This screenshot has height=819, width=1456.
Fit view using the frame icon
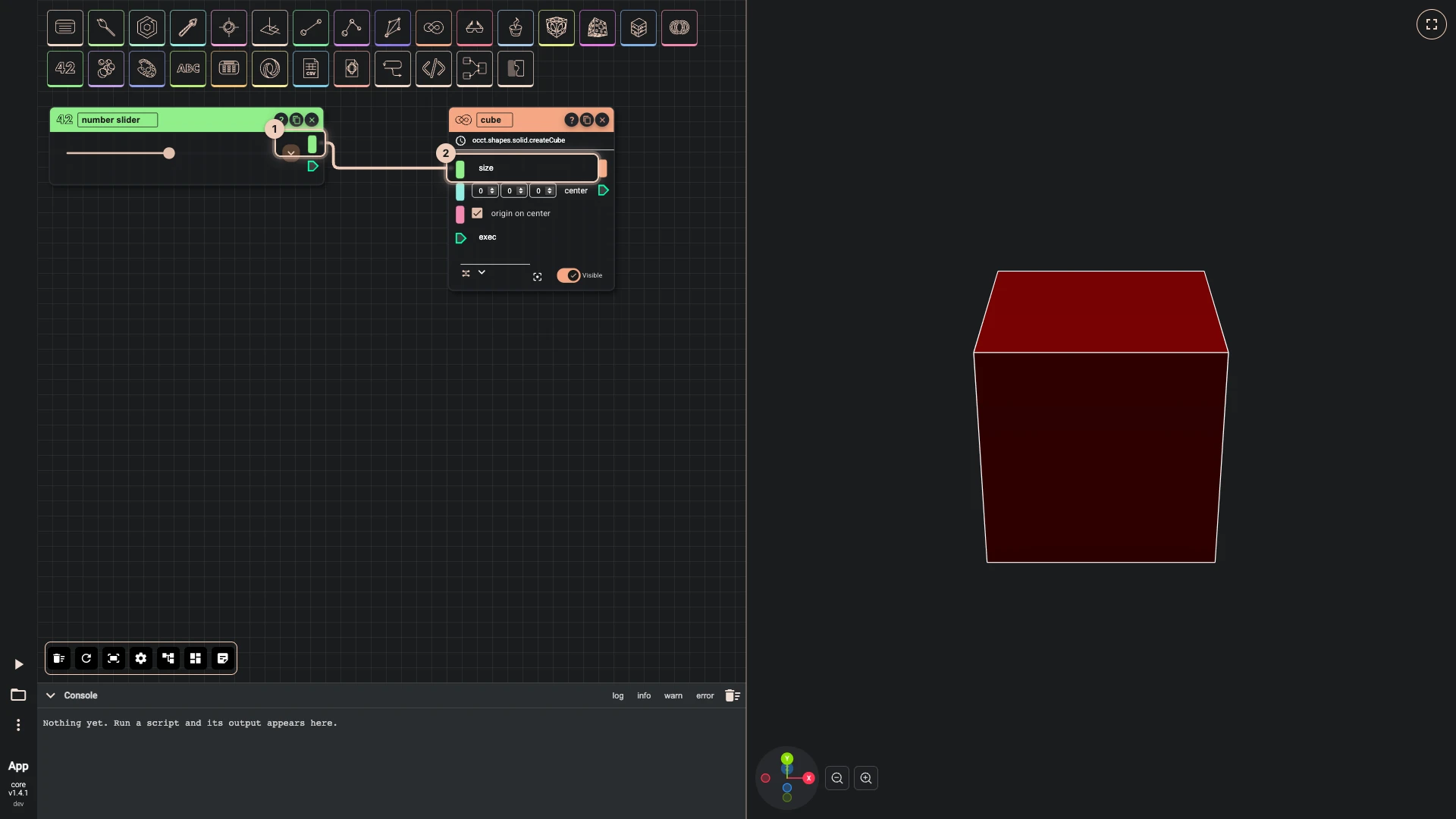click(x=114, y=658)
